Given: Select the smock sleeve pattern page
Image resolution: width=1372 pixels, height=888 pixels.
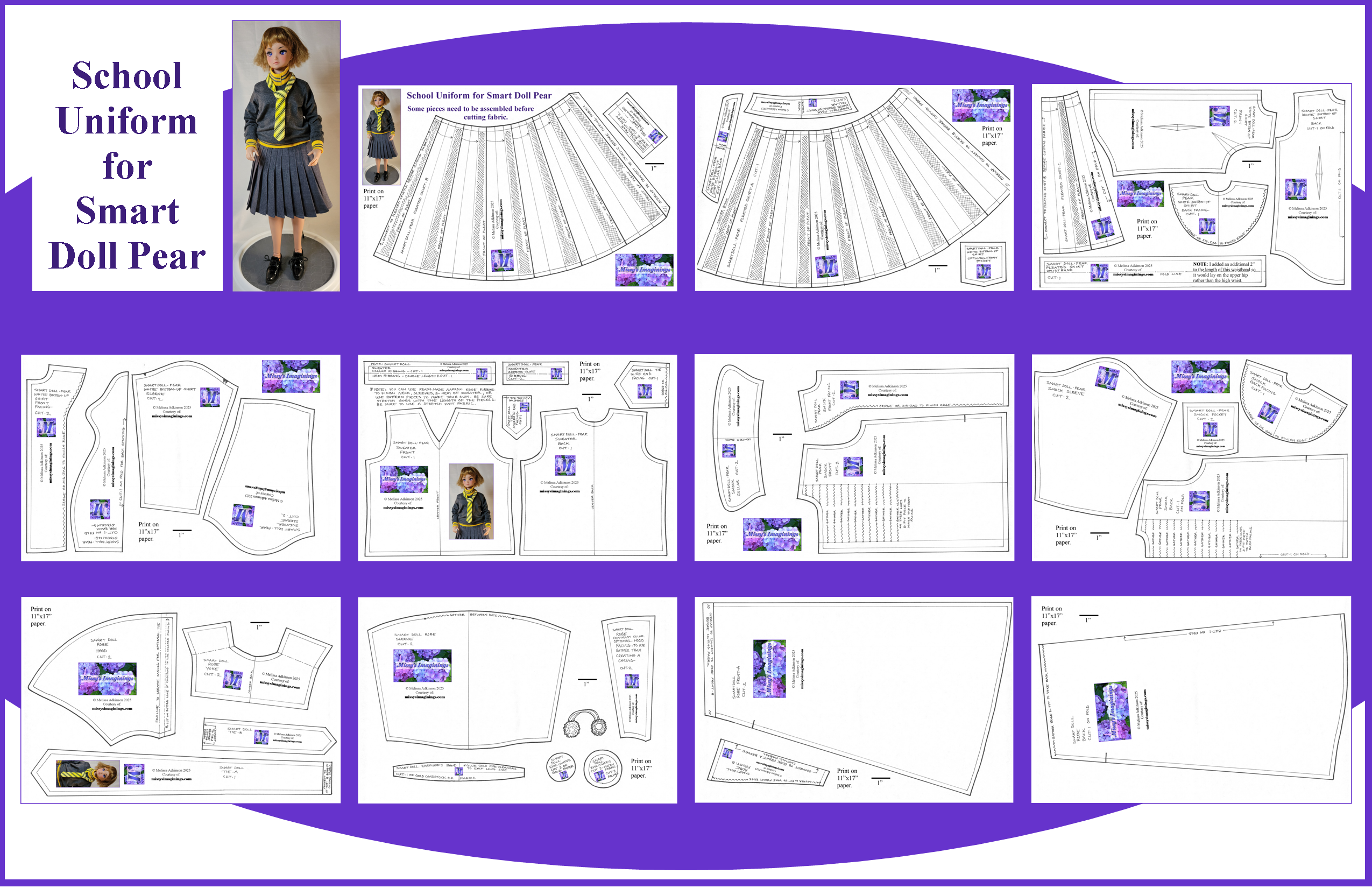Looking at the screenshot, I should point(1191,457).
